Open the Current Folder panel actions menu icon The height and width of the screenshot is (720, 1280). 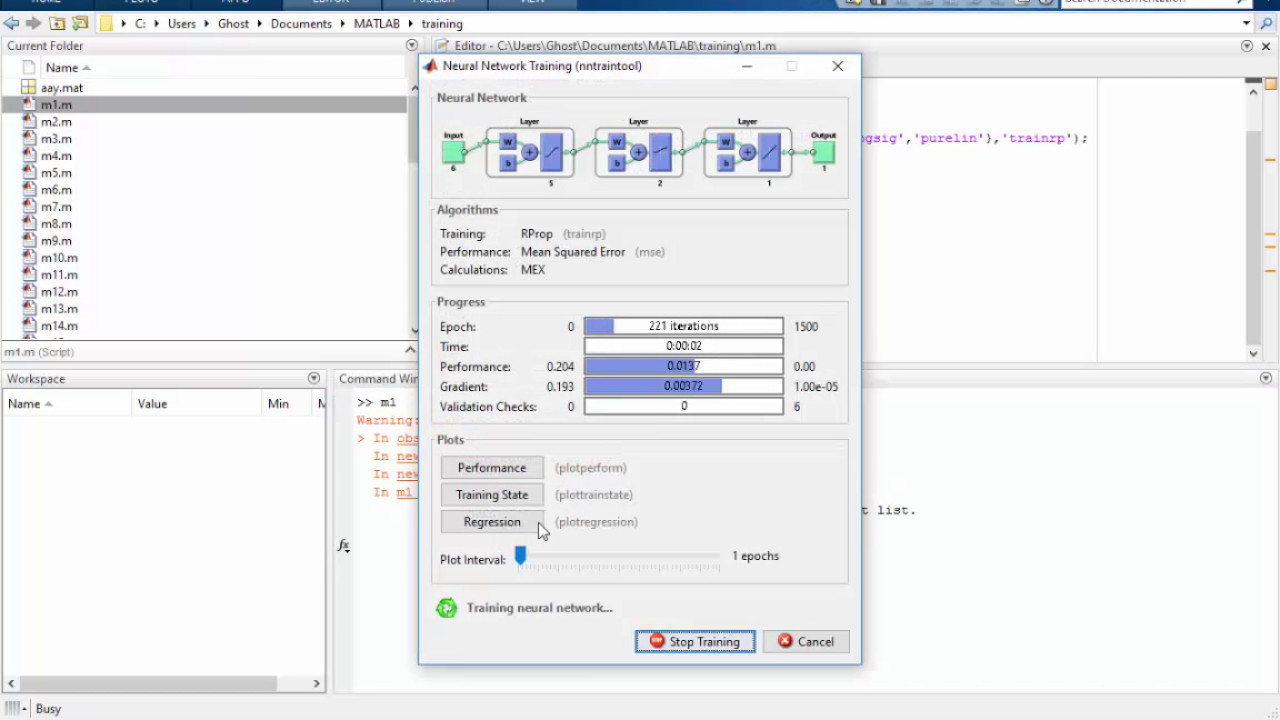(x=412, y=45)
